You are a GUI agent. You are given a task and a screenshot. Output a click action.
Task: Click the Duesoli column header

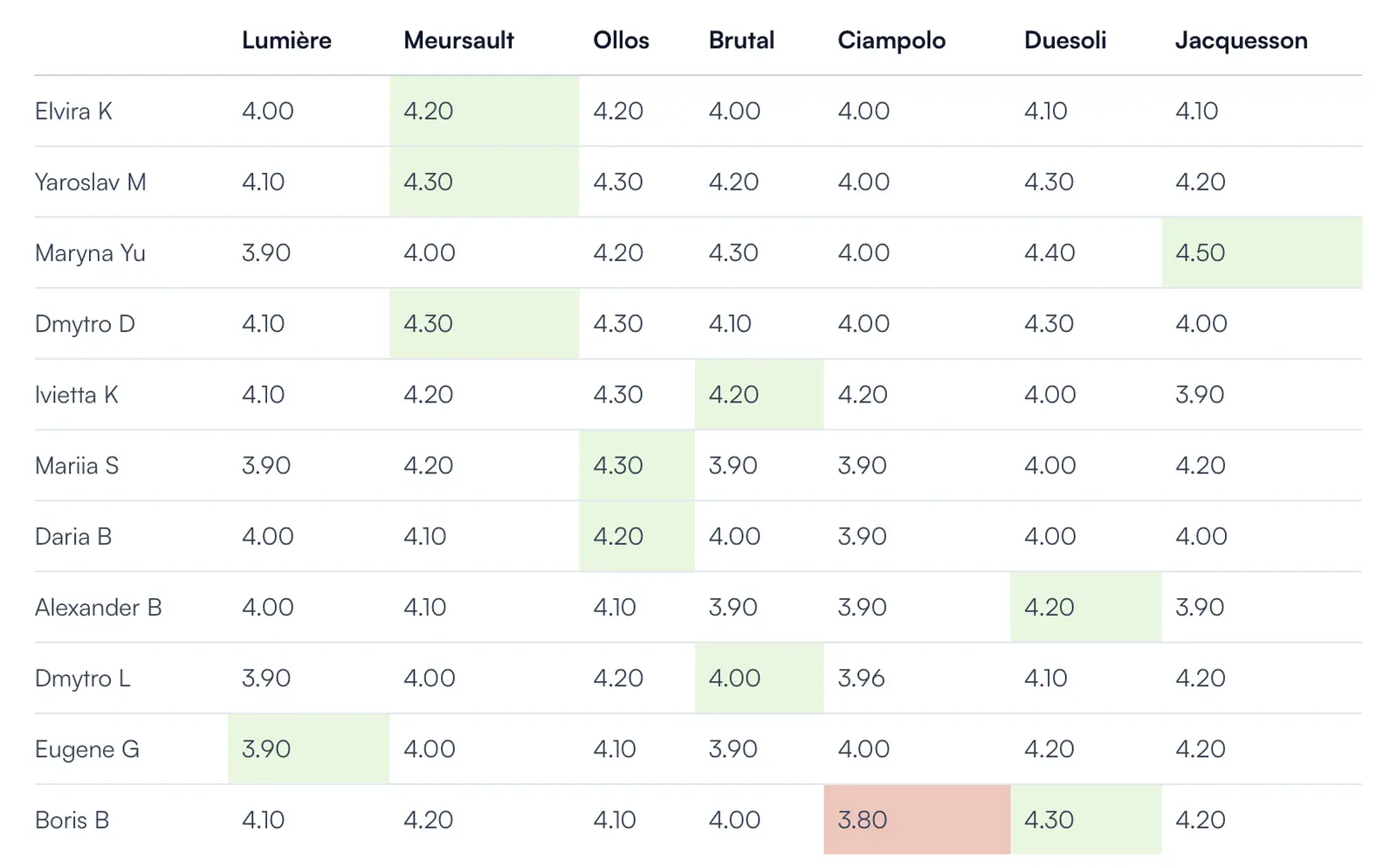tap(1065, 40)
